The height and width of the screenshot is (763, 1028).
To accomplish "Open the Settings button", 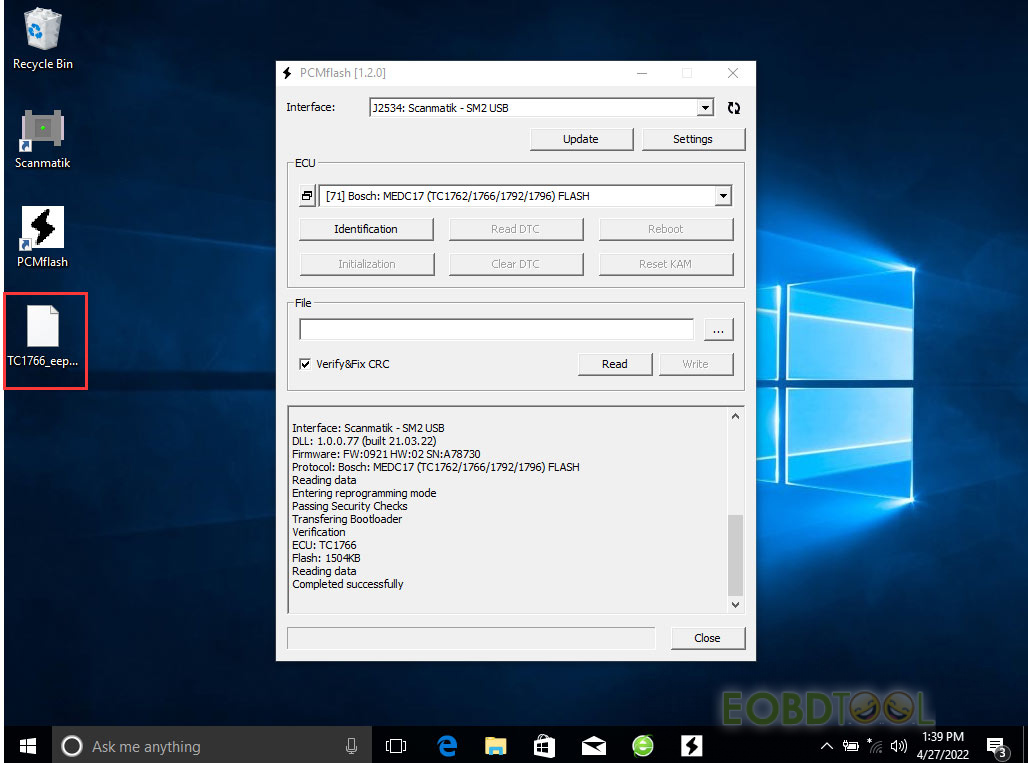I will (x=693, y=139).
